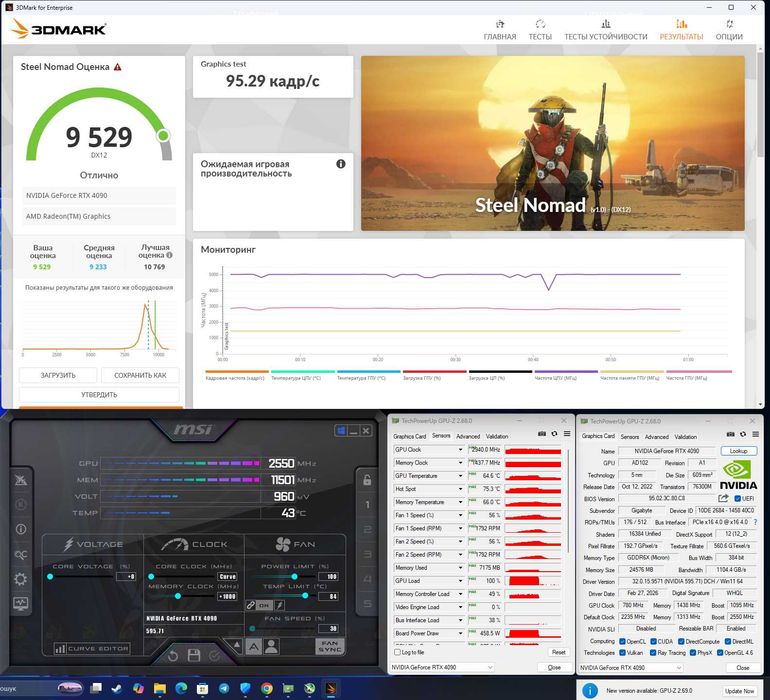The image size is (770, 700).
Task: Click the Update Now button in GPU-Z notification
Action: coord(740,691)
